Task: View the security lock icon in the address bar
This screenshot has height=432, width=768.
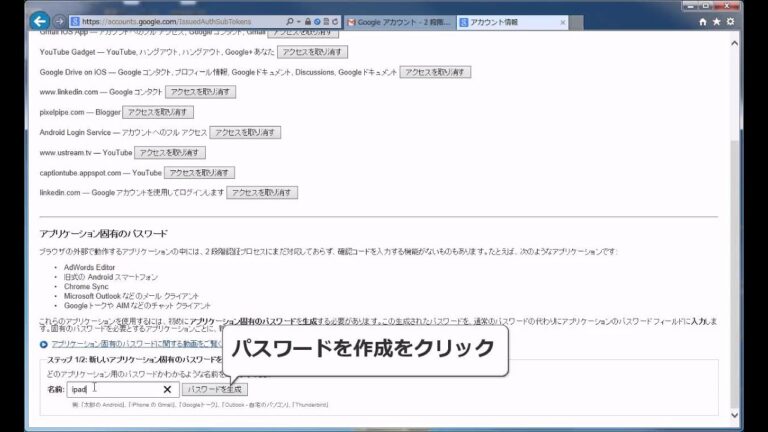Action: (x=308, y=22)
